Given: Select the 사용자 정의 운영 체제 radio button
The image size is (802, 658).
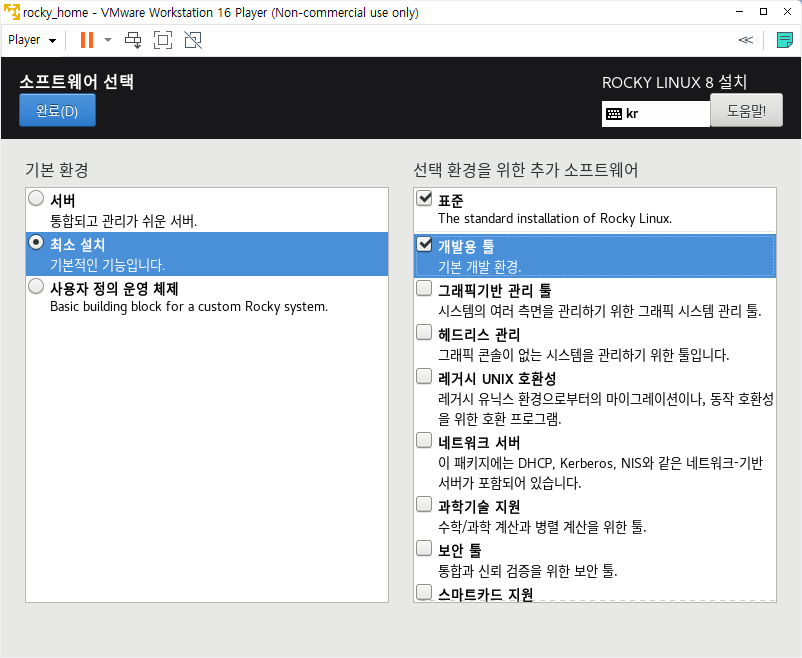Looking at the screenshot, I should [36, 286].
